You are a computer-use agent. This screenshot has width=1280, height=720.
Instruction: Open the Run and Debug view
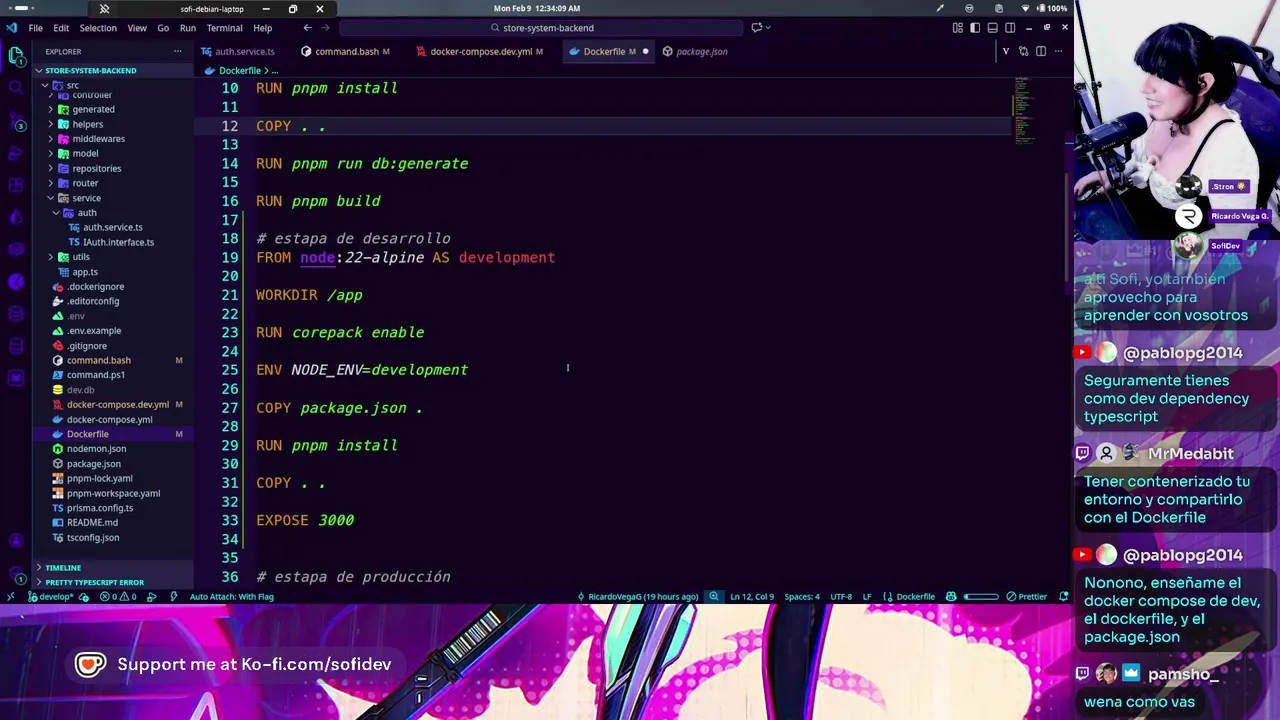tap(16, 153)
